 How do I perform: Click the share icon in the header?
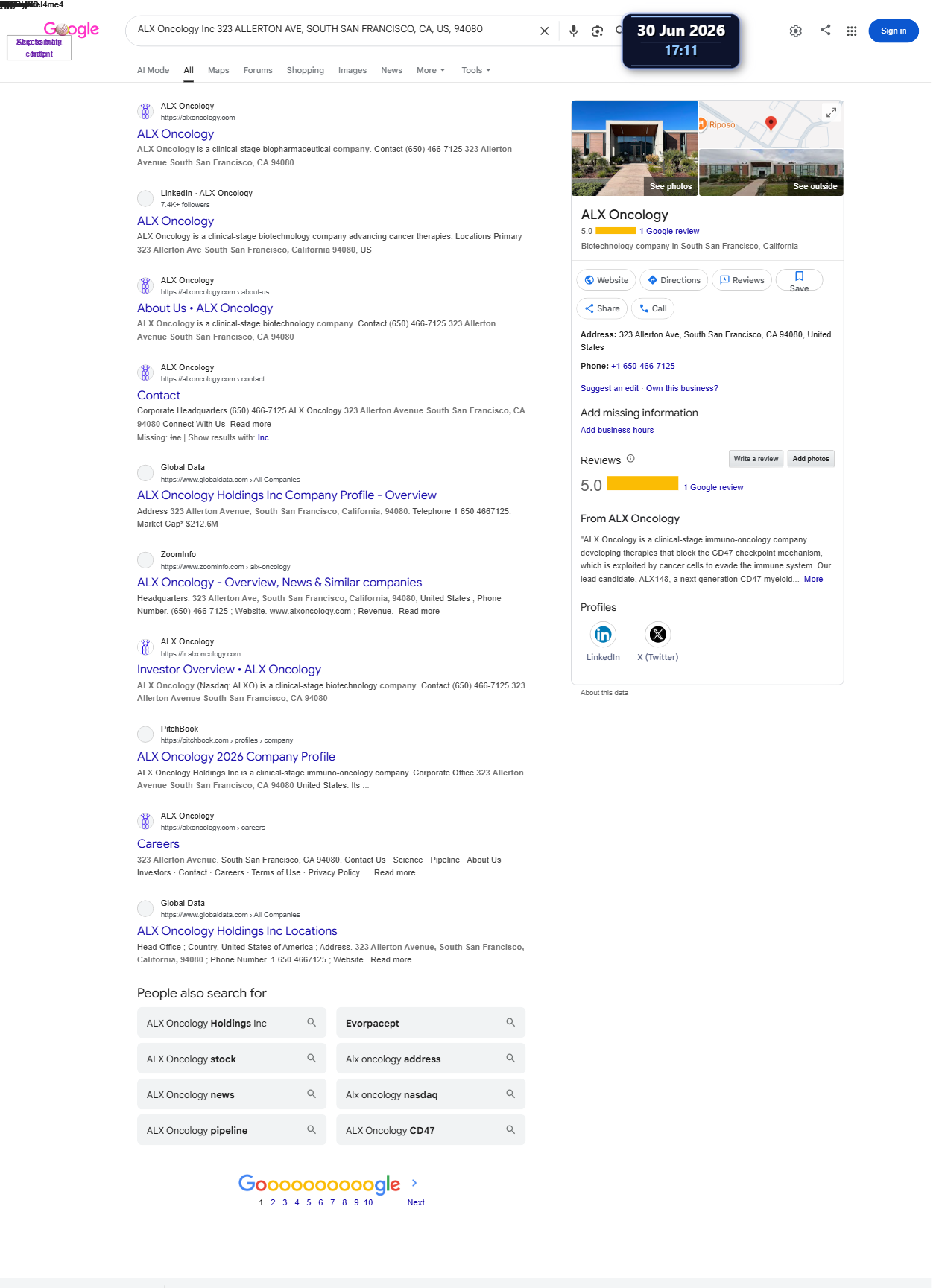(x=825, y=30)
